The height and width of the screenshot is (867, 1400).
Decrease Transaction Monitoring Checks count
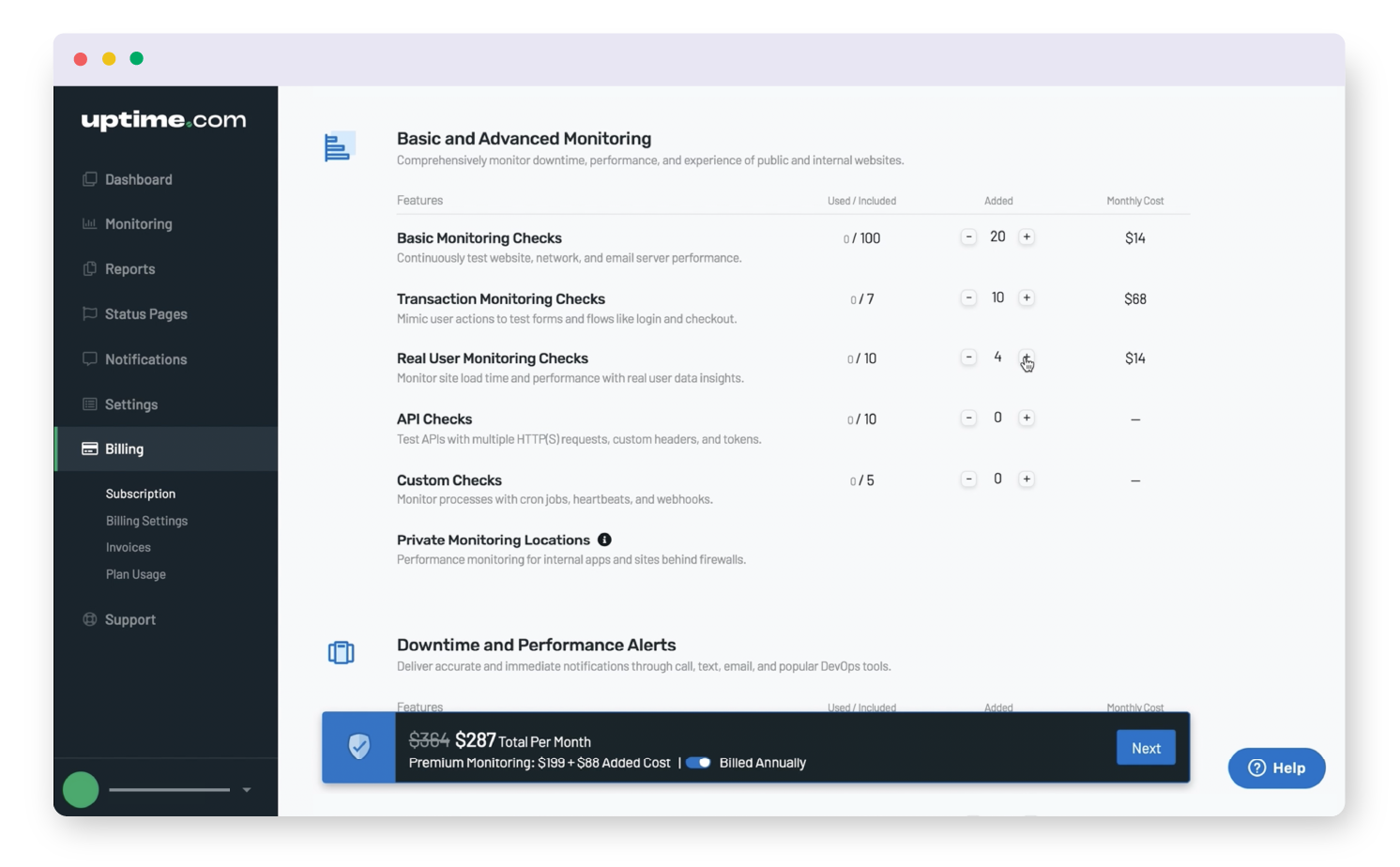click(968, 298)
